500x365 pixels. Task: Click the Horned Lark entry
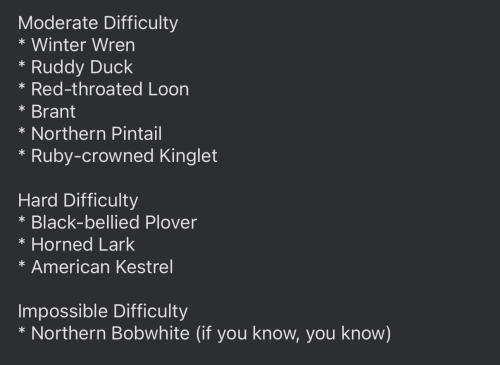[x=83, y=245]
